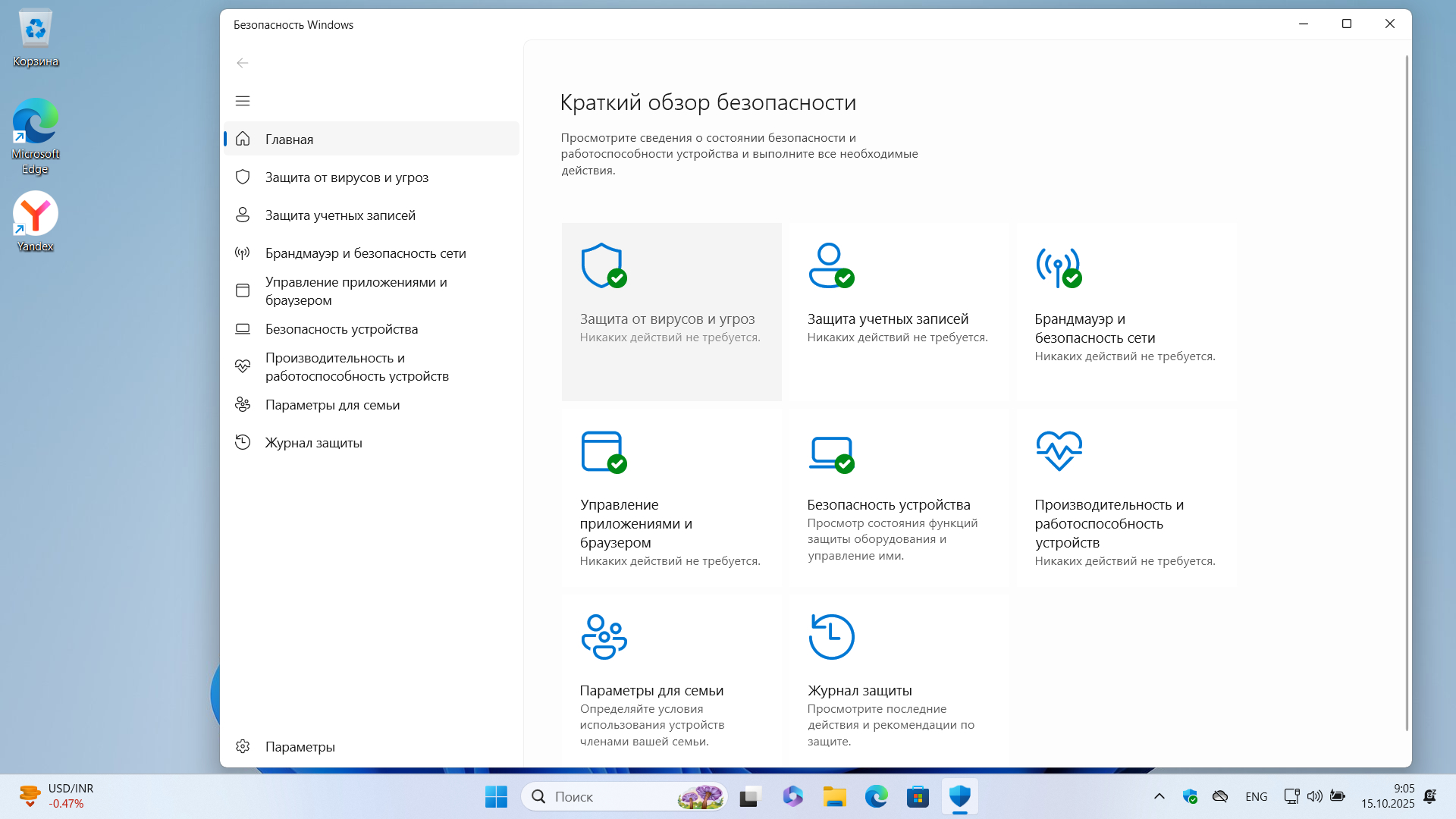Click the family options people tile icon
Screen dimensions: 1456x819
(604, 637)
